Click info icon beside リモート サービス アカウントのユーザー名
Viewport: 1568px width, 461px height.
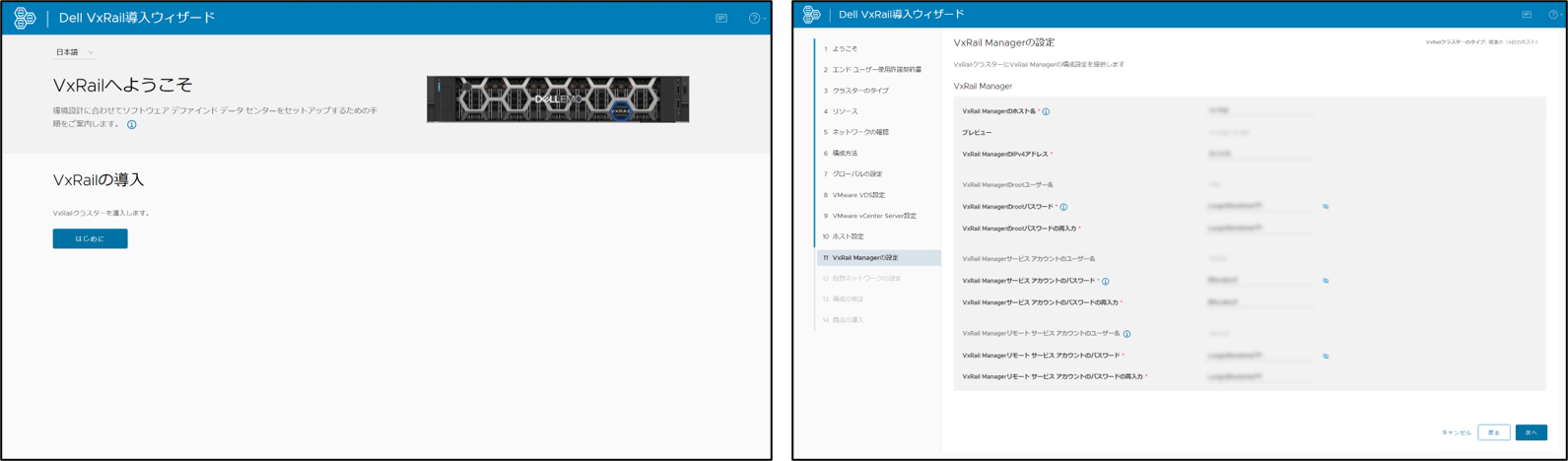click(x=1127, y=334)
